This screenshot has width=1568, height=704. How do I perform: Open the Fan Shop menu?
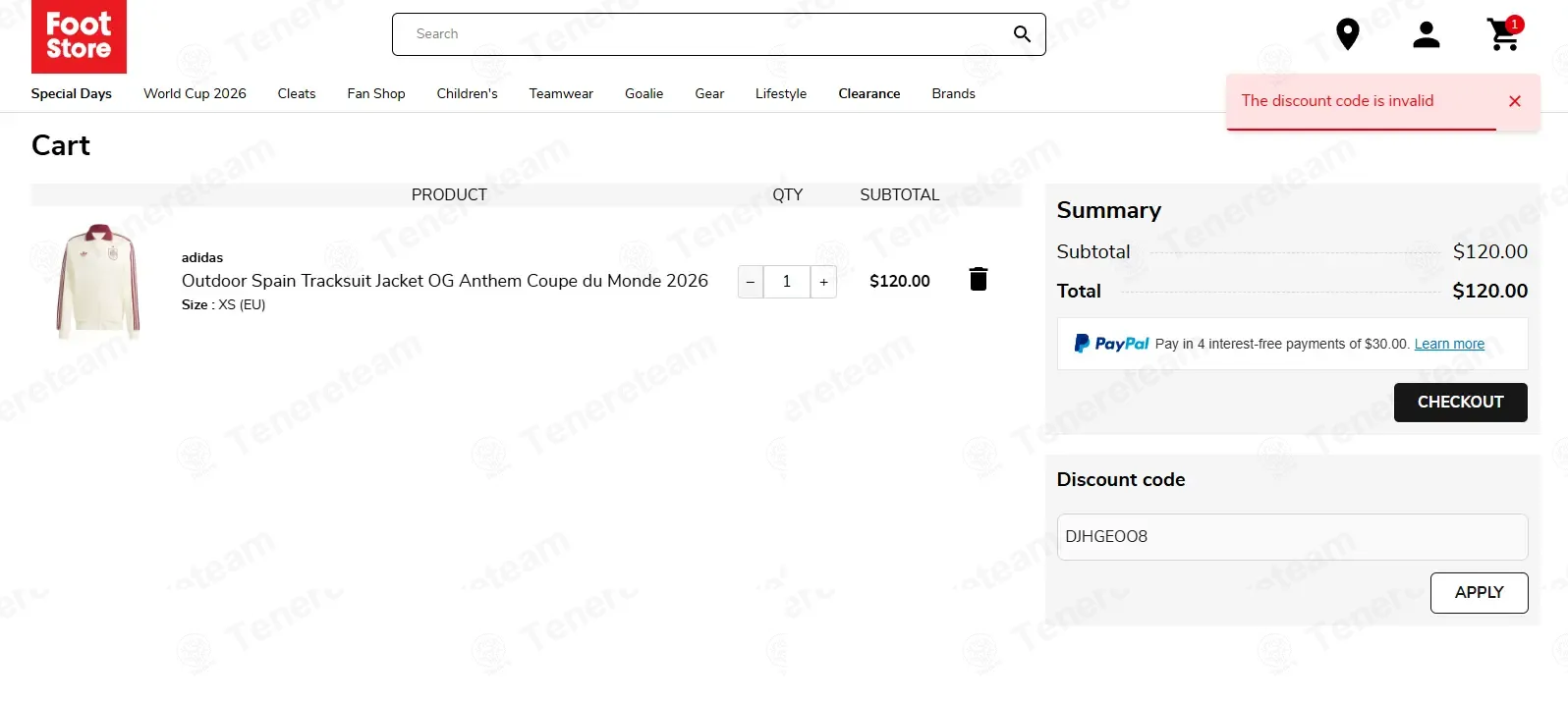[376, 93]
